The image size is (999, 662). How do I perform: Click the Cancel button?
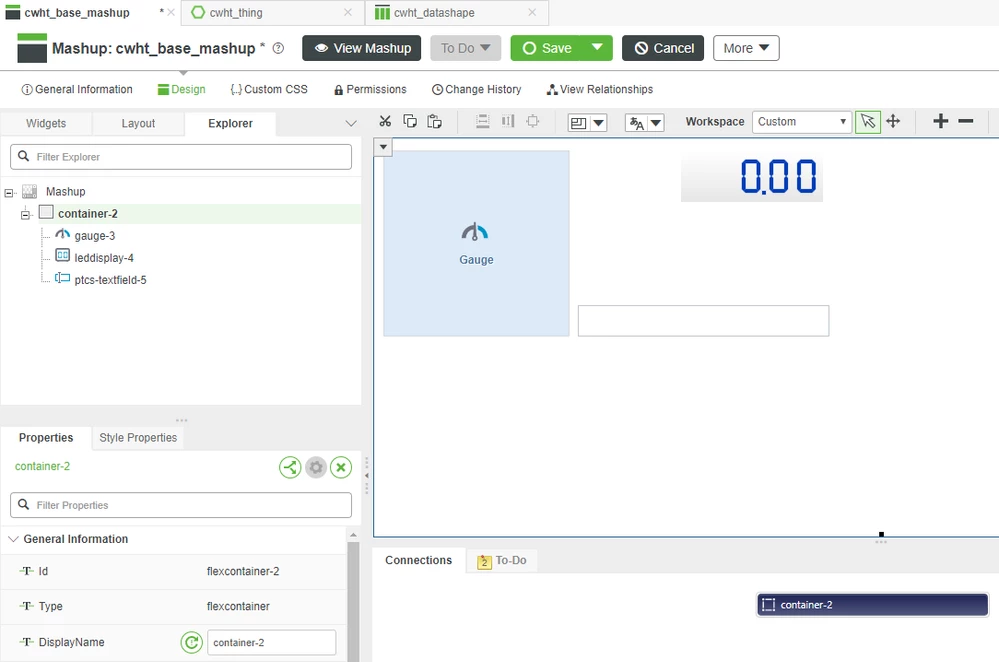(663, 48)
